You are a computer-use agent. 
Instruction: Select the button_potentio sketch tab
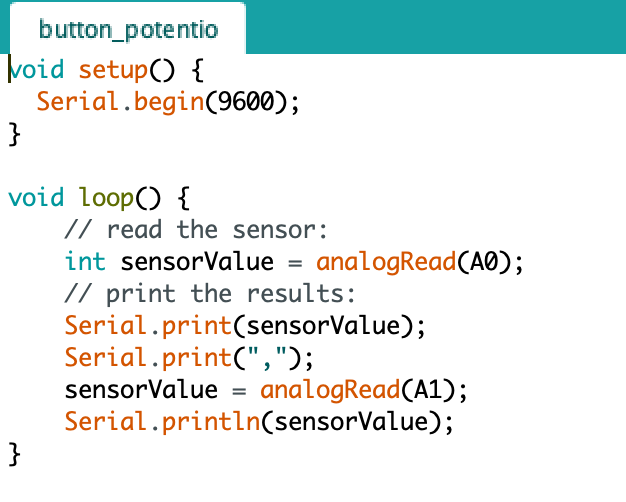click(128, 29)
